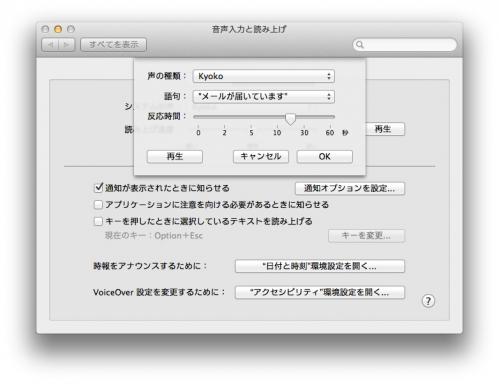Click the キーを変更... button
The height and width of the screenshot is (384, 499).
coord(366,236)
